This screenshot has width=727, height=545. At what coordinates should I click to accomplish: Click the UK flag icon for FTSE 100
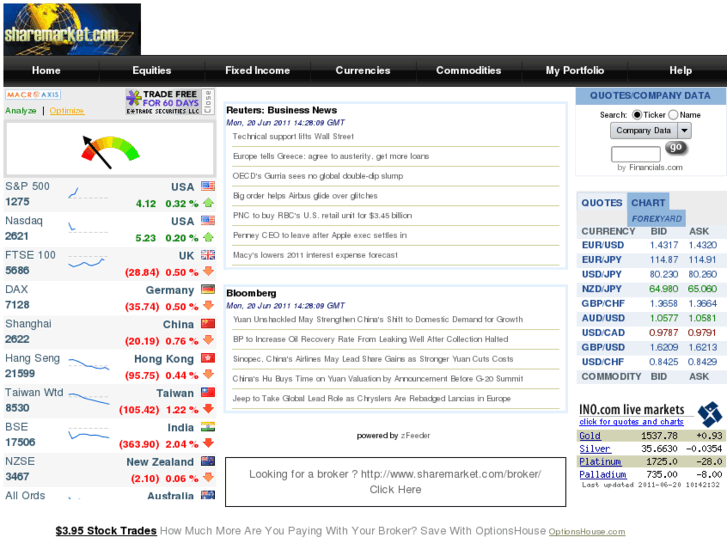208,255
